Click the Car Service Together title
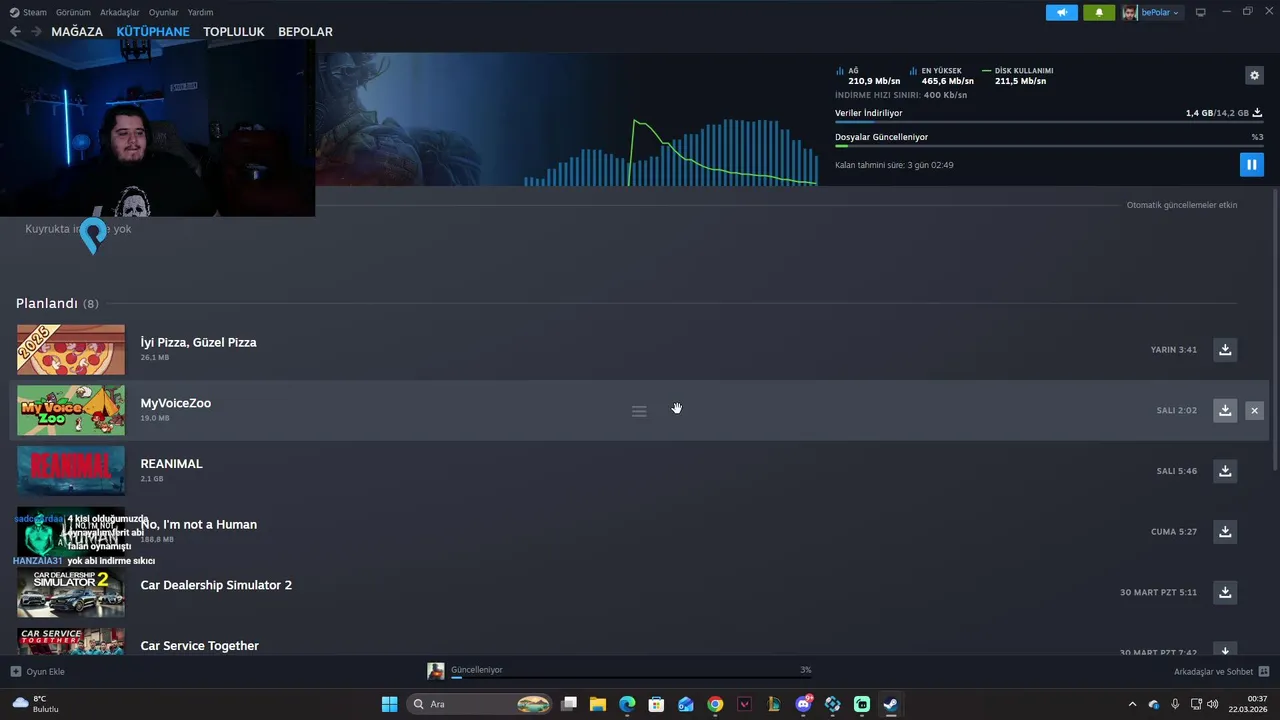Viewport: 1280px width, 720px height. pos(199,646)
